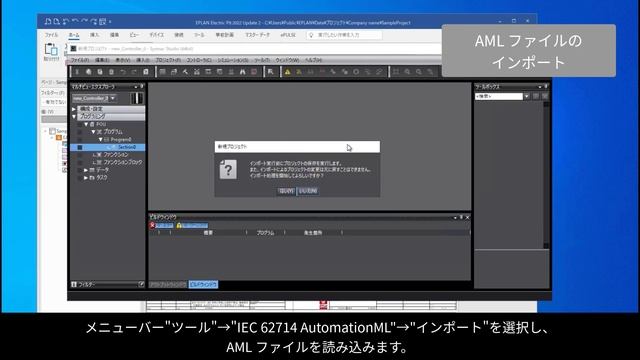Screen dimensions: 640x360
Task: Switch to マスターデータ tab in EPLAN ribbon
Action: [x=257, y=35]
